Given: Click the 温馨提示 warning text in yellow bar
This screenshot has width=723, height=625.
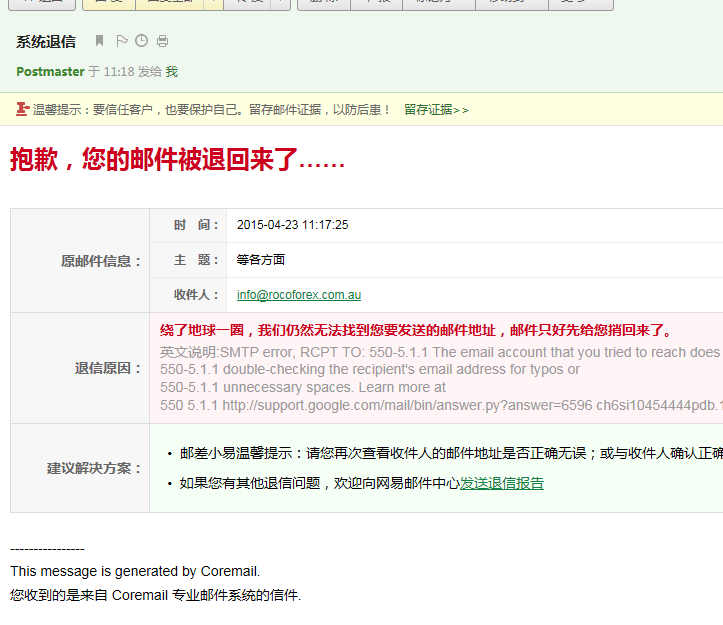Looking at the screenshot, I should pyautogui.click(x=212, y=110).
